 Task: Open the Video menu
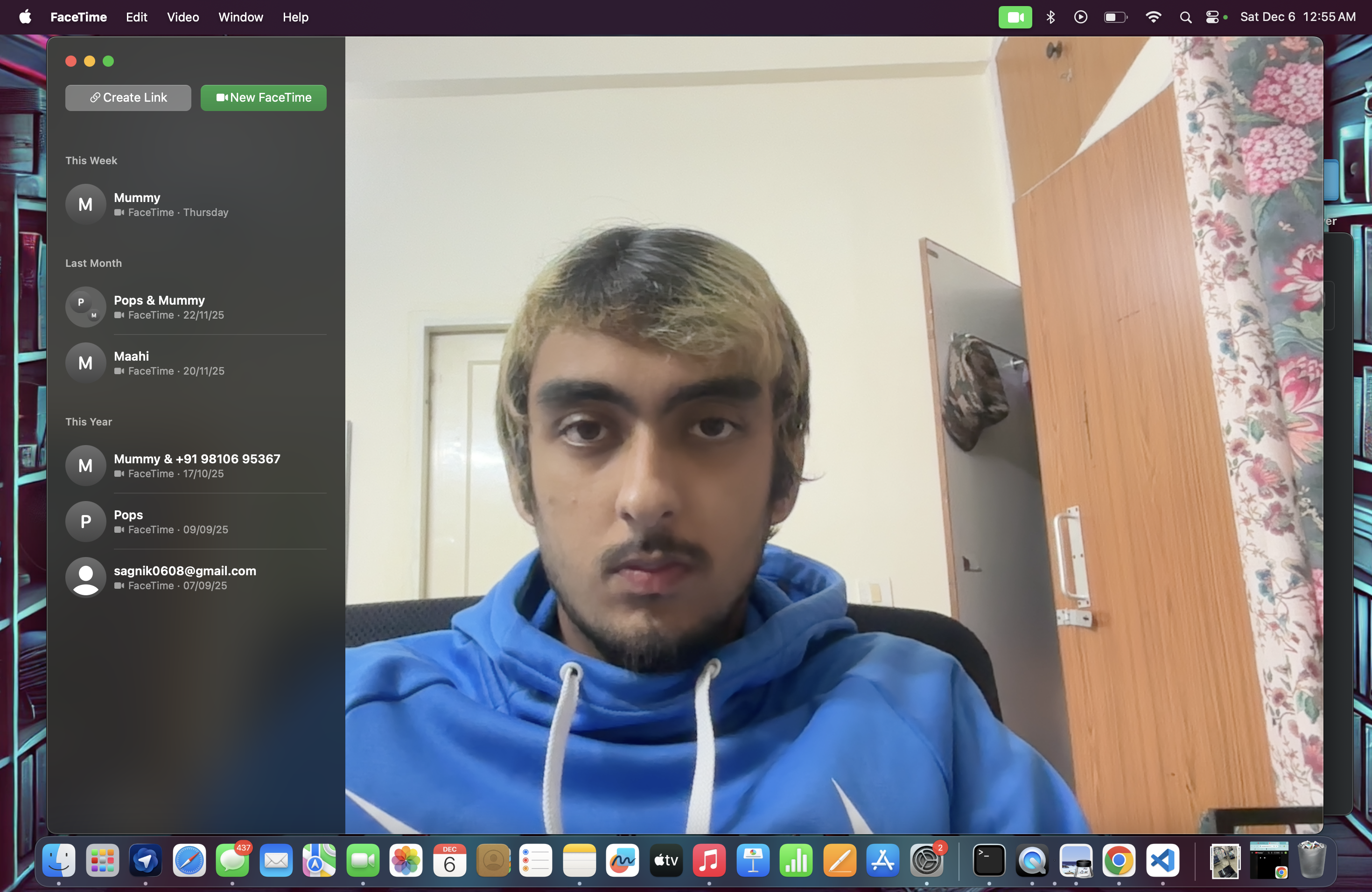pos(183,17)
